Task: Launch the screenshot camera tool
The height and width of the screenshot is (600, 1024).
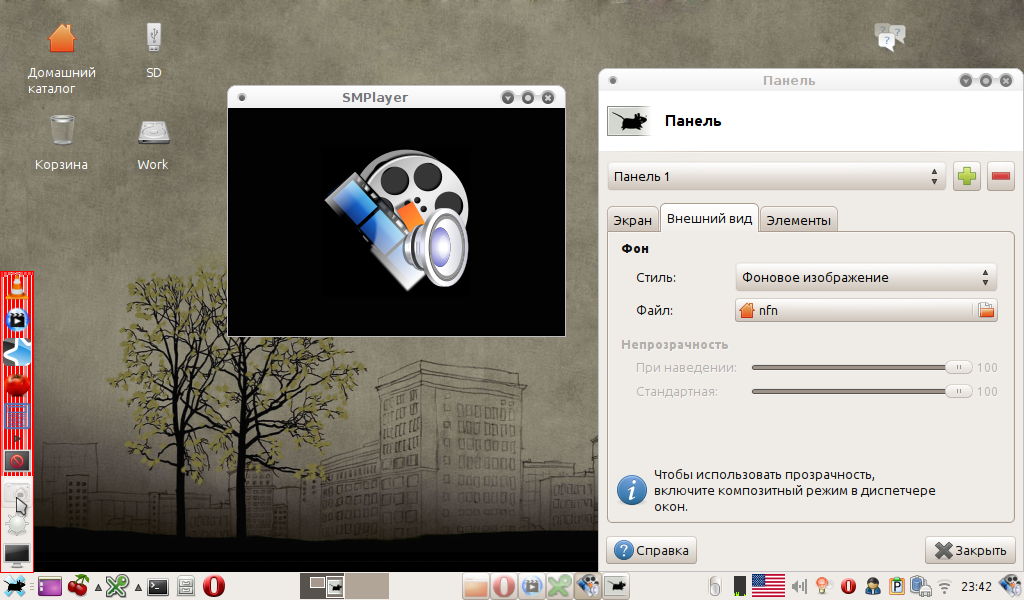Action: pyautogui.click(x=17, y=494)
